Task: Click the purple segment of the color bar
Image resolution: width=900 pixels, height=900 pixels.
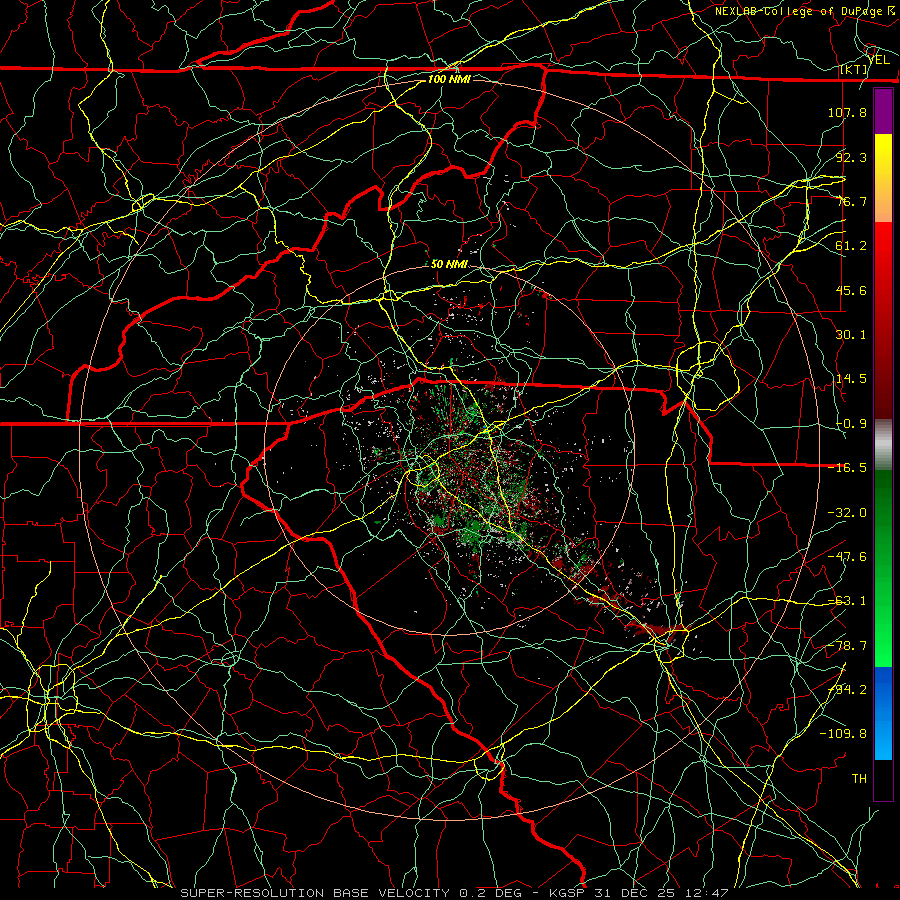Action: 883,112
